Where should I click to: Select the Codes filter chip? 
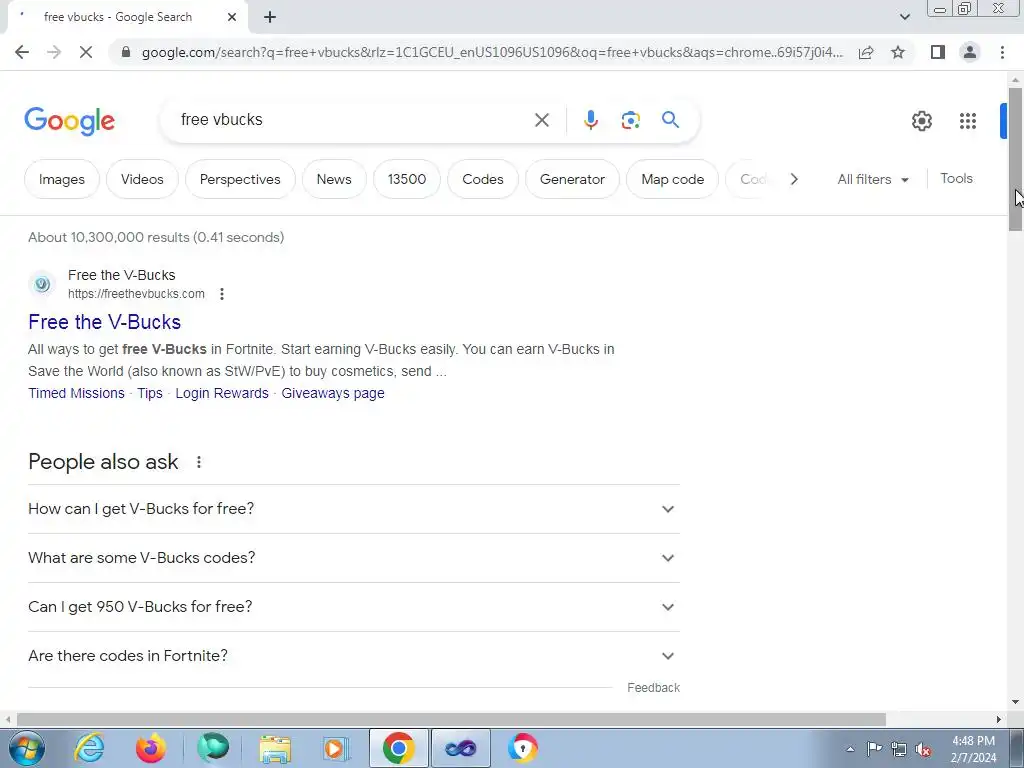[483, 179]
